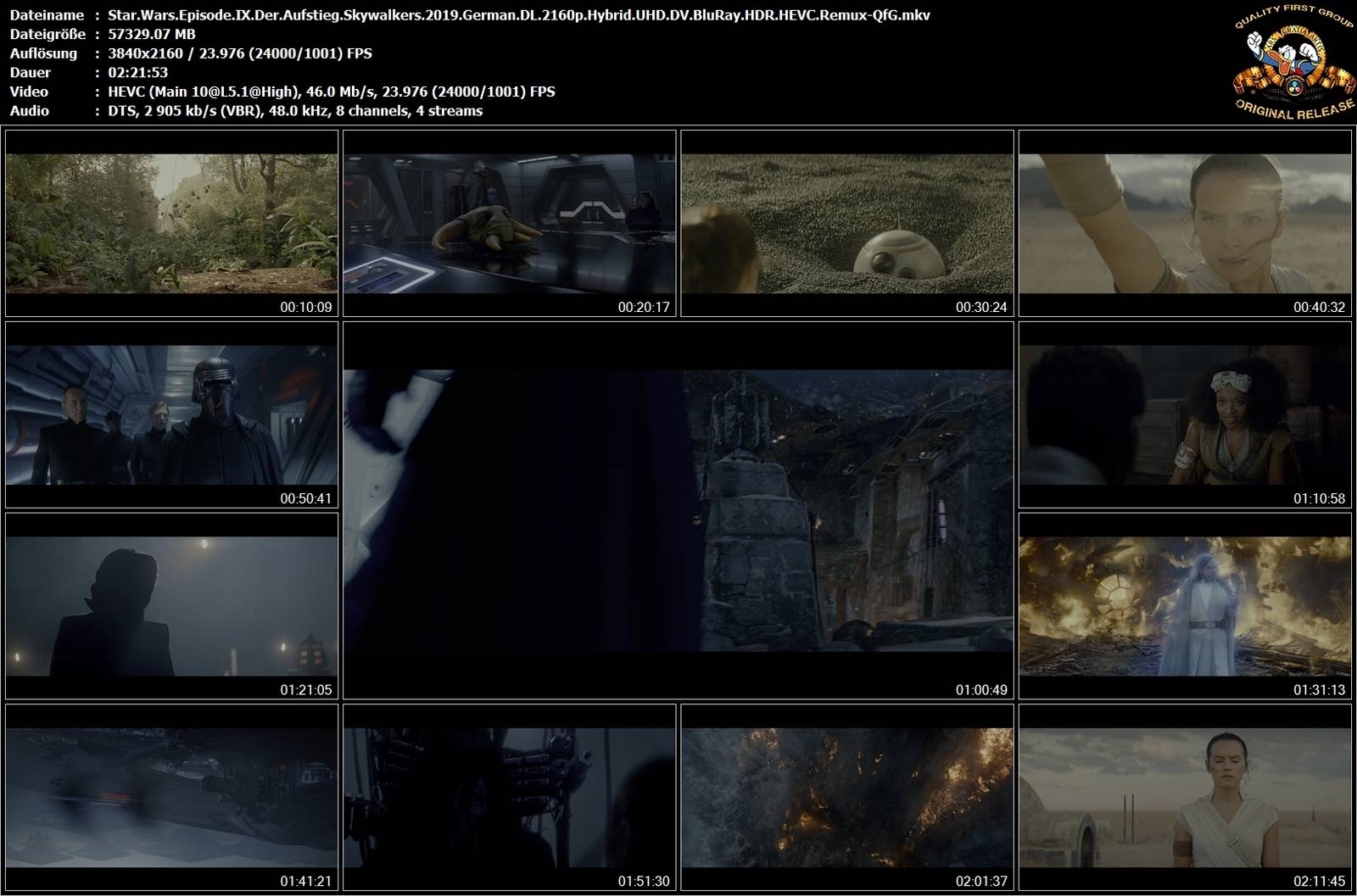Select the dark machinery thumbnail at 01:51:30

pos(509,797)
